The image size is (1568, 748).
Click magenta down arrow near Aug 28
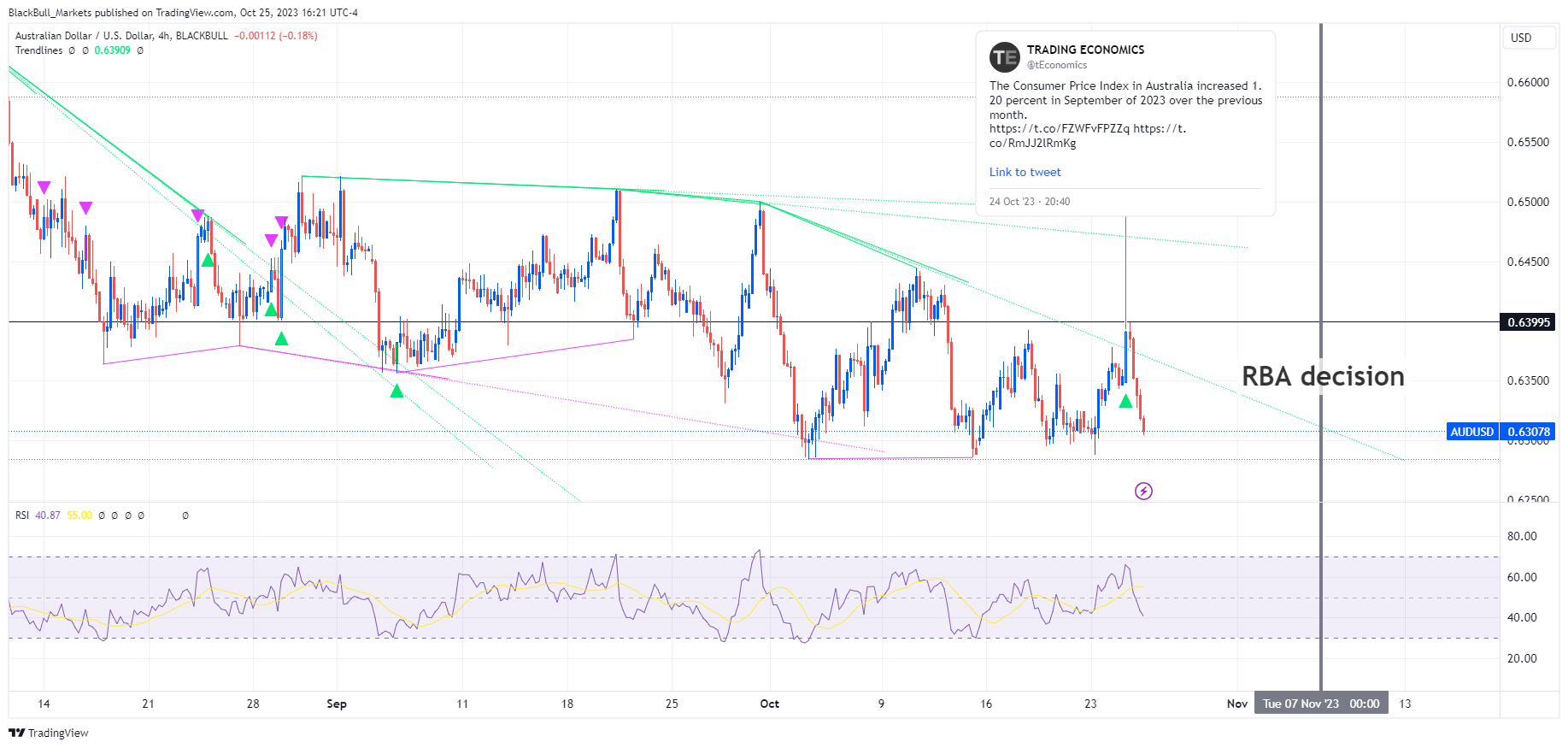coord(271,240)
